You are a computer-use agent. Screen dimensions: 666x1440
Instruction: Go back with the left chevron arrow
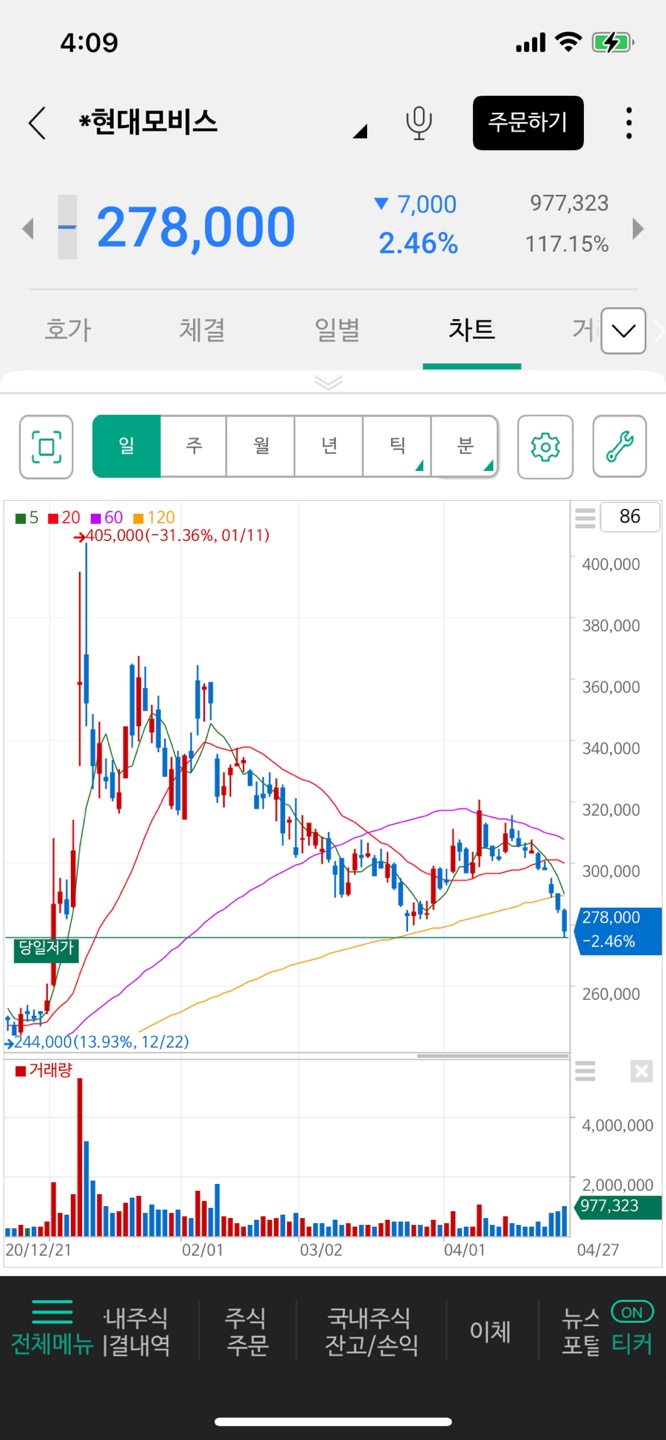38,124
